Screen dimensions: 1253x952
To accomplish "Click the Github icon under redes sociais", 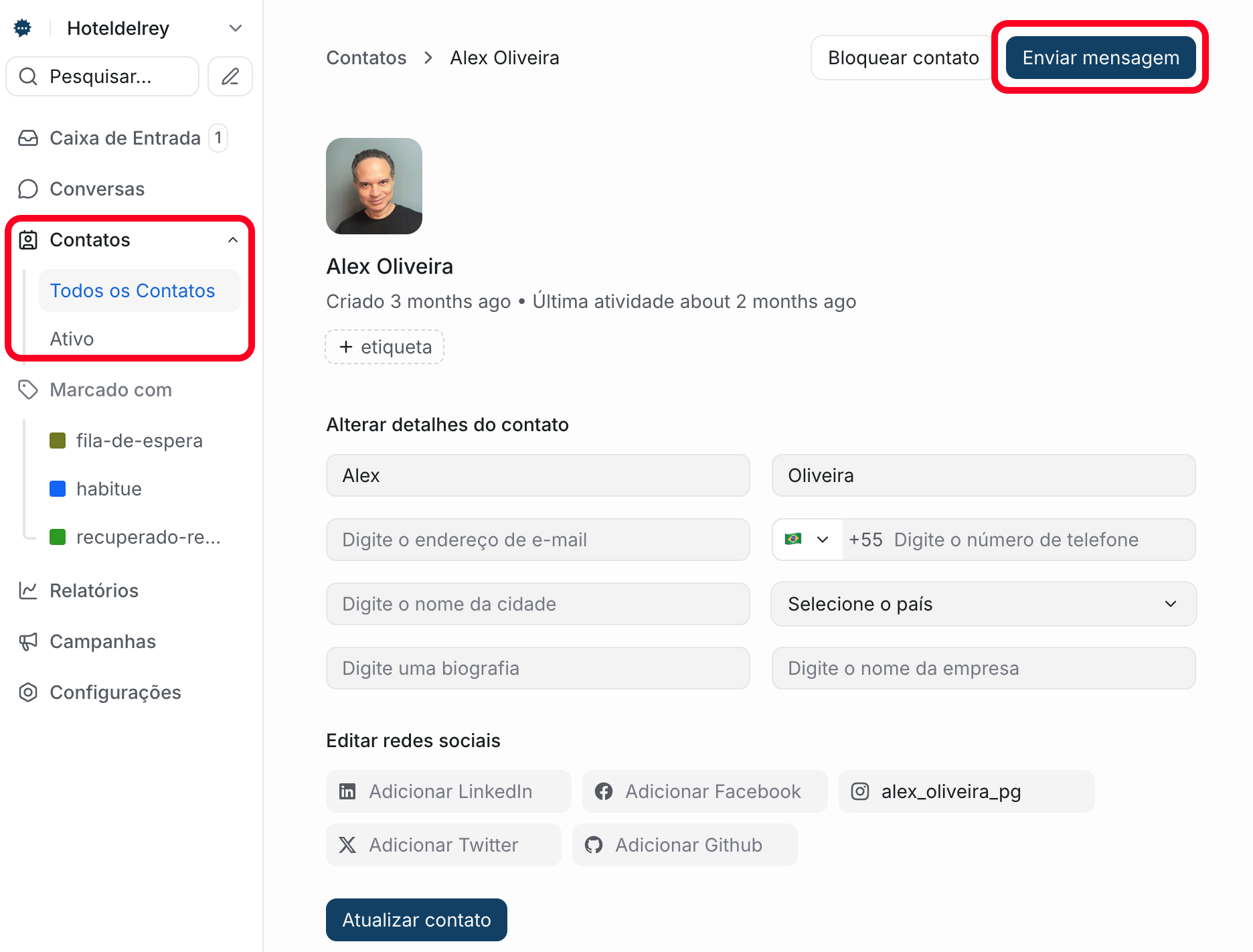I will point(594,844).
